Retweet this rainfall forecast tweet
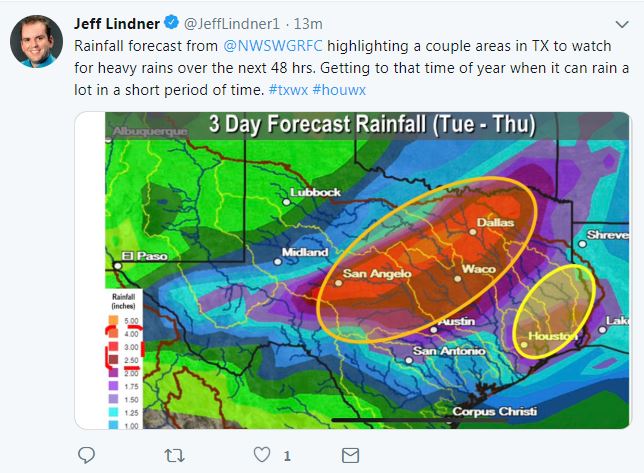The width and height of the screenshot is (644, 473). (174, 455)
